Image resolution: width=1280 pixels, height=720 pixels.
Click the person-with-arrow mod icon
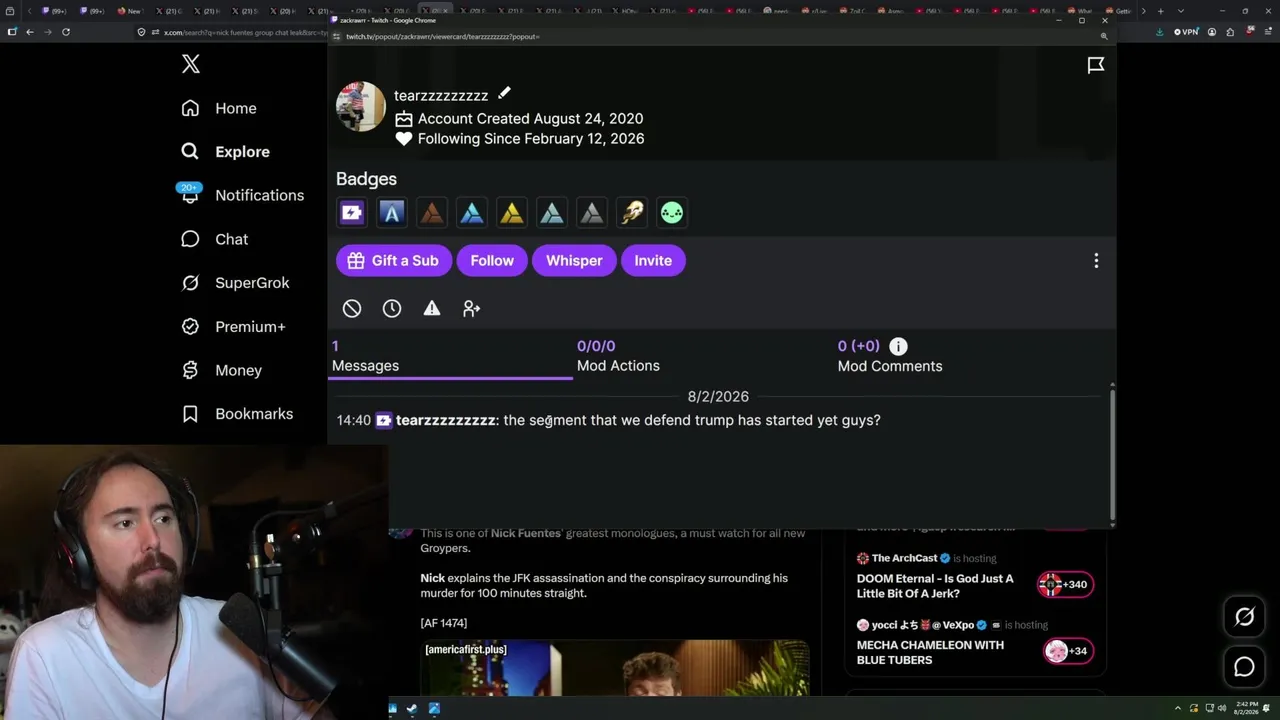[x=472, y=309]
